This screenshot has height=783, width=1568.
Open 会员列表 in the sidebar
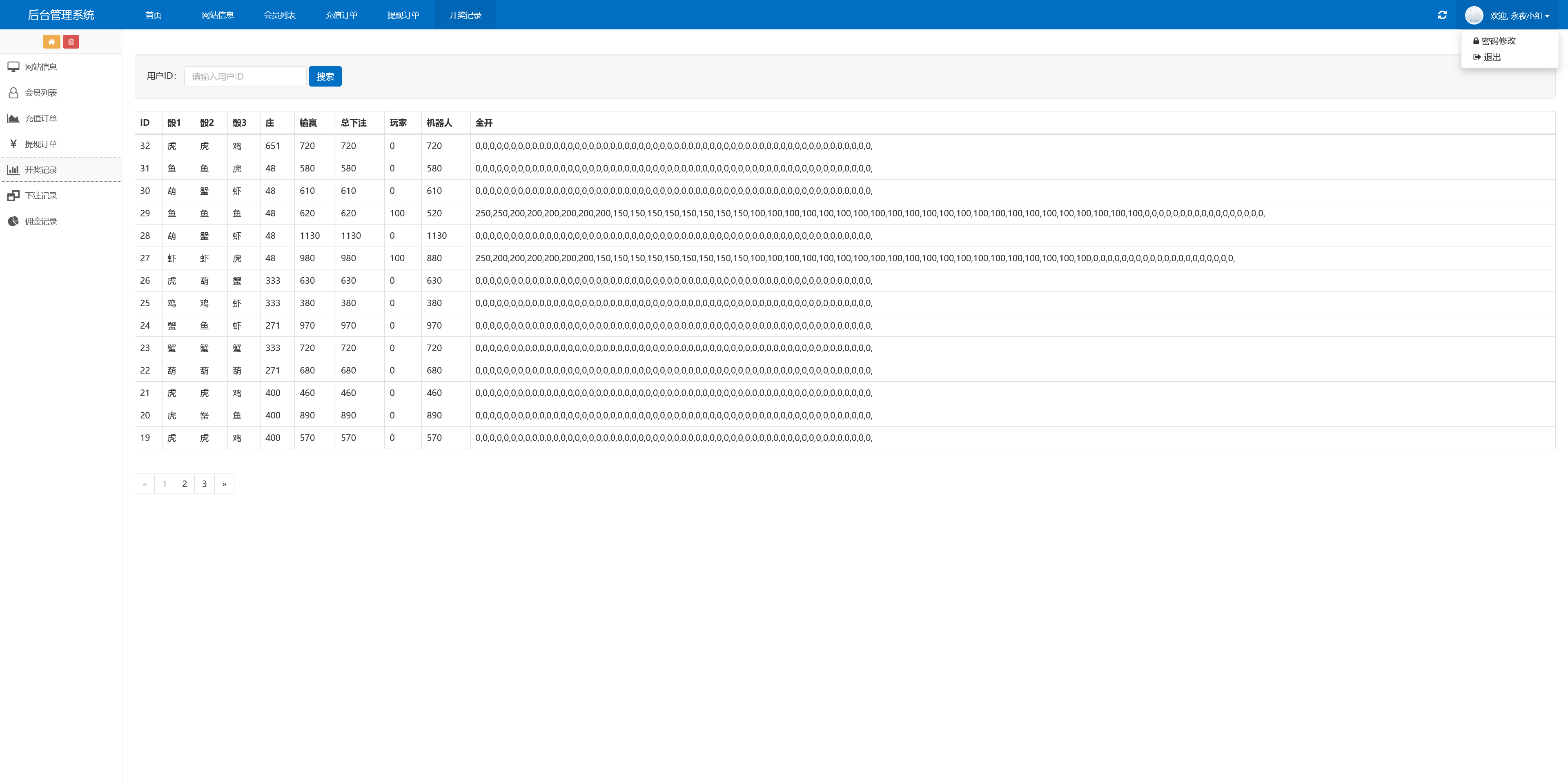41,93
